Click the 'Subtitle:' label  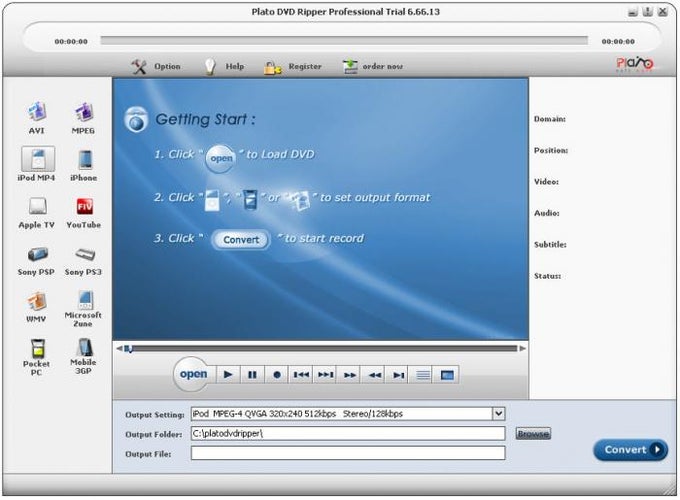pos(550,245)
